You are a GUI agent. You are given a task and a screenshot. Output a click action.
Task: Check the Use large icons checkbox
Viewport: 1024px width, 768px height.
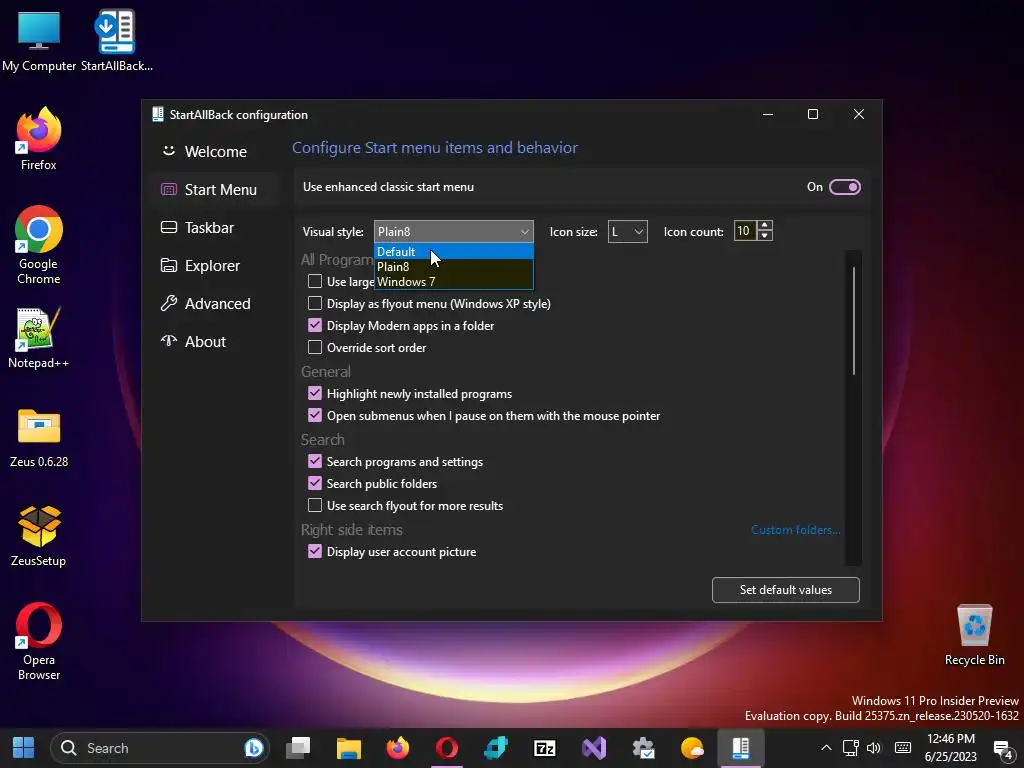pyautogui.click(x=315, y=281)
